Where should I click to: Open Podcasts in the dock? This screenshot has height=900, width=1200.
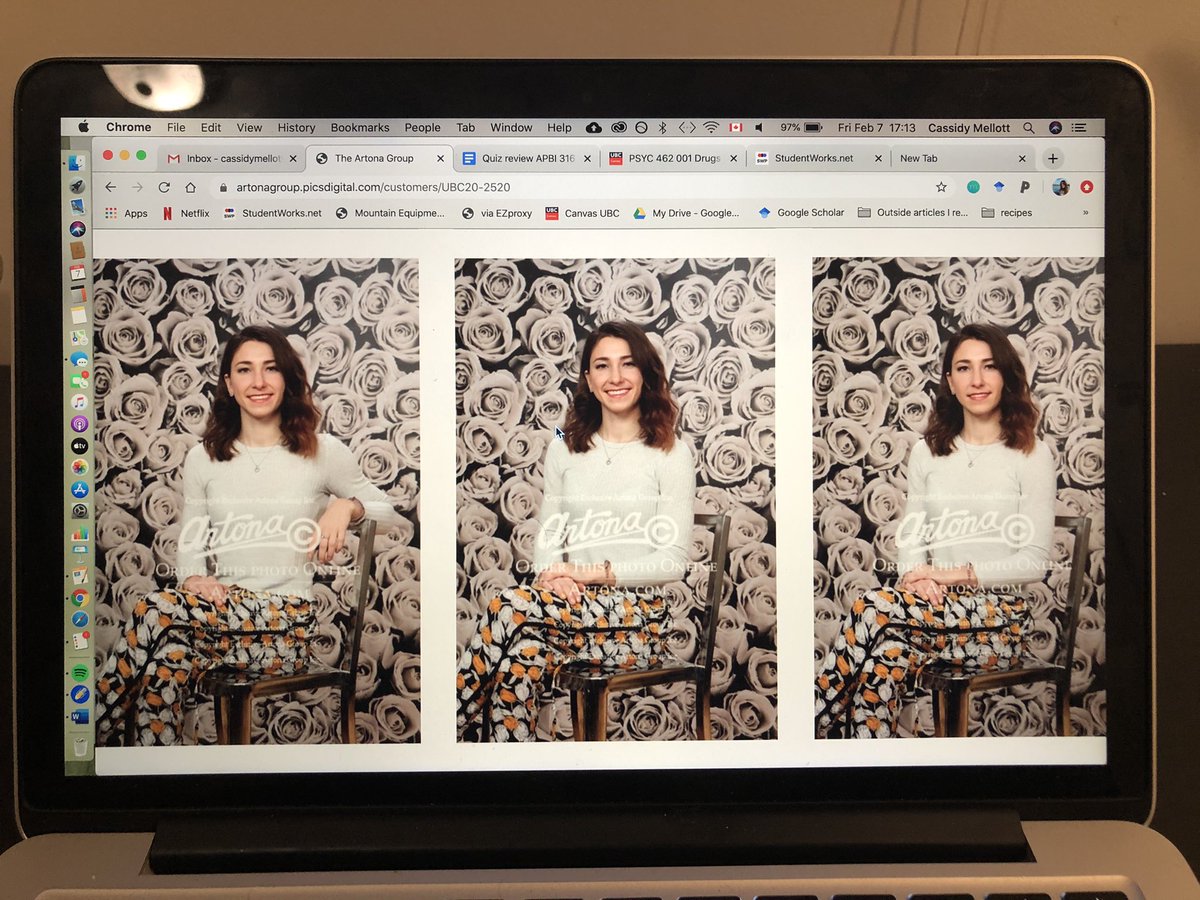pyautogui.click(x=79, y=424)
